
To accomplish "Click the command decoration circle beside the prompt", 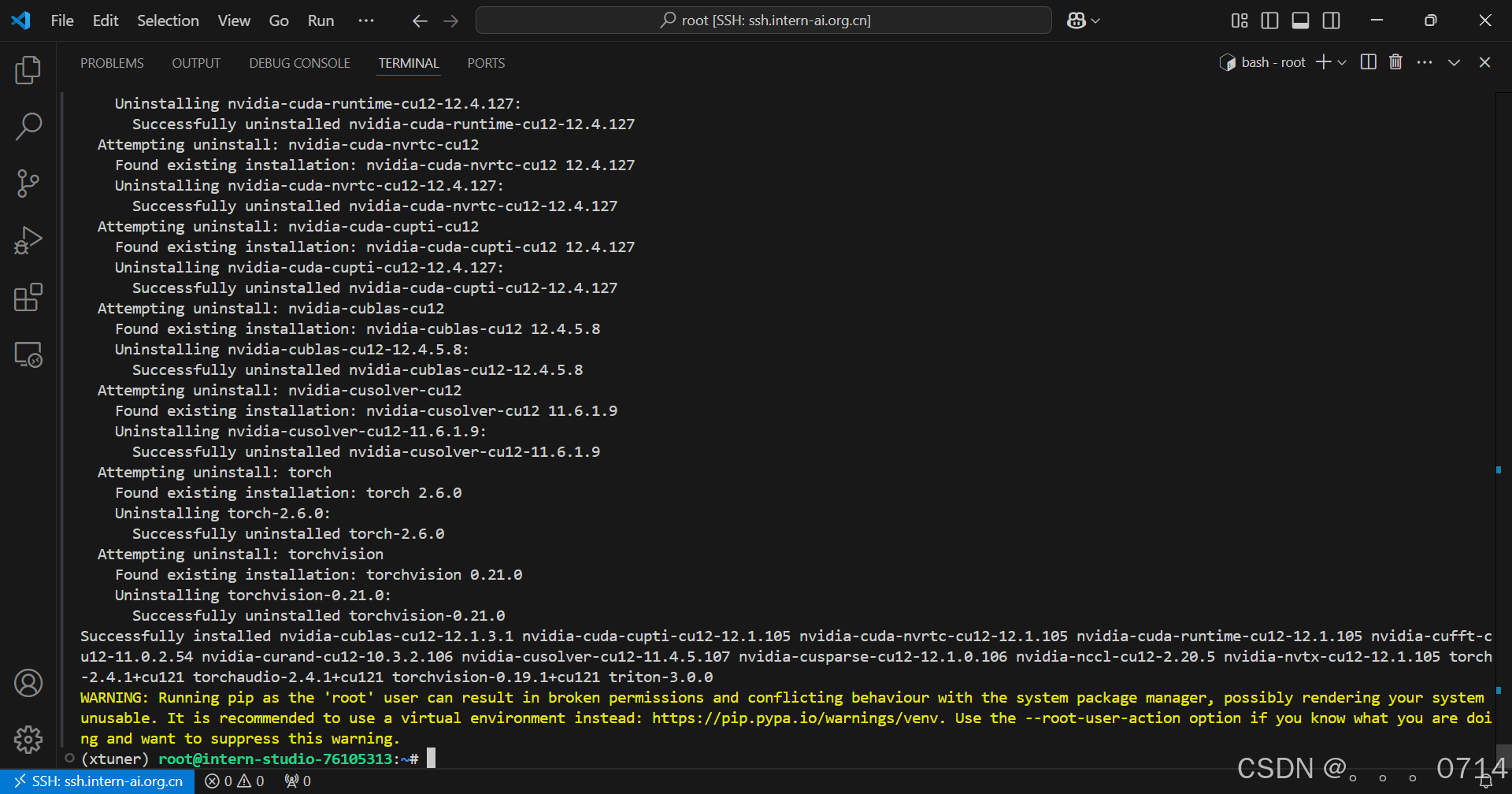I will pos(69,759).
